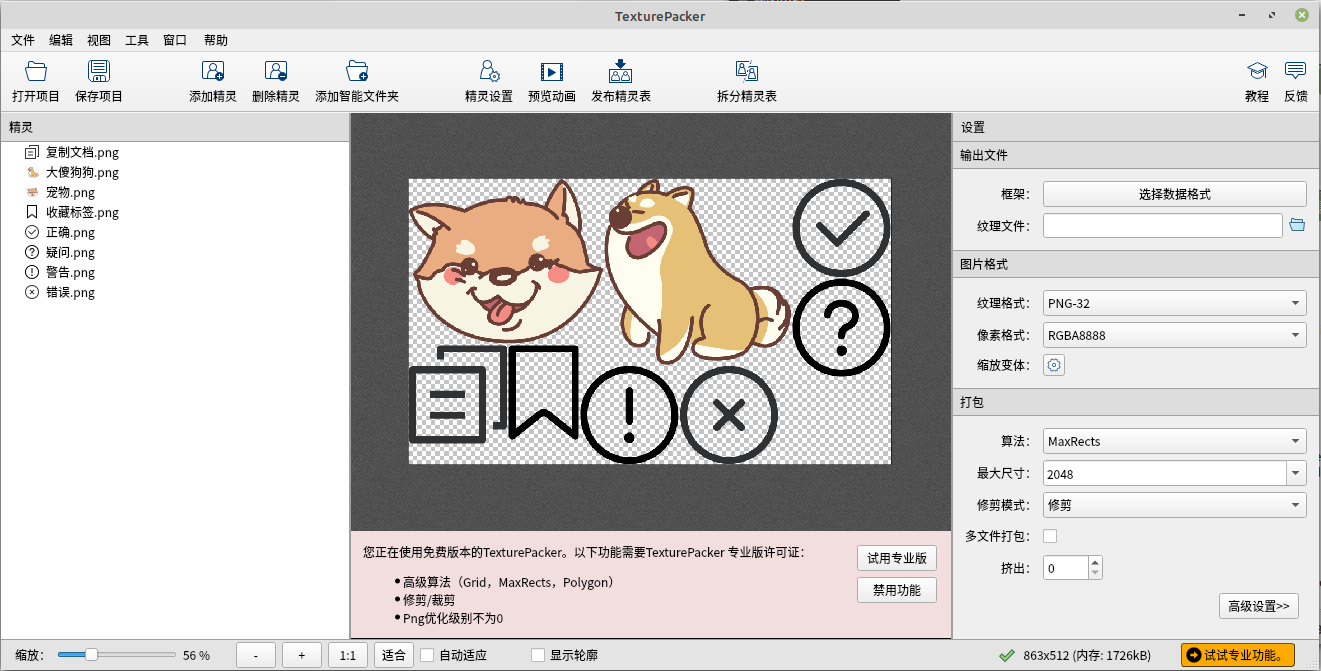Click 禁用功能 disable features button
The height and width of the screenshot is (671, 1321).
(x=897, y=590)
